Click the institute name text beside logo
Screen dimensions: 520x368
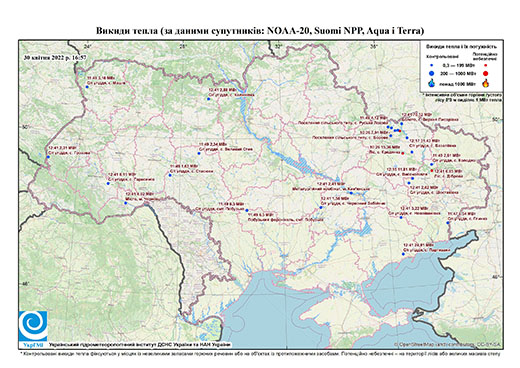tap(140, 344)
